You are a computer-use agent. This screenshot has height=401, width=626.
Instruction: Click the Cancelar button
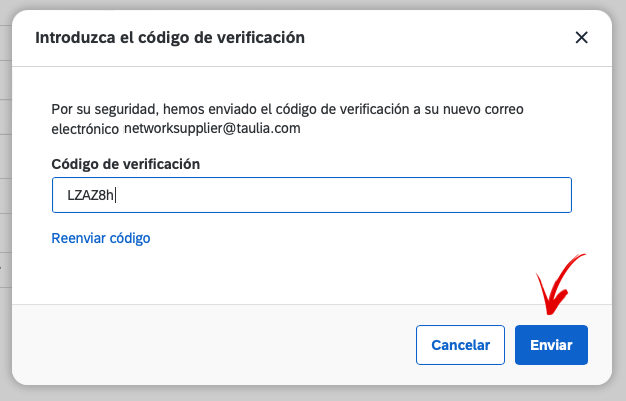point(460,345)
